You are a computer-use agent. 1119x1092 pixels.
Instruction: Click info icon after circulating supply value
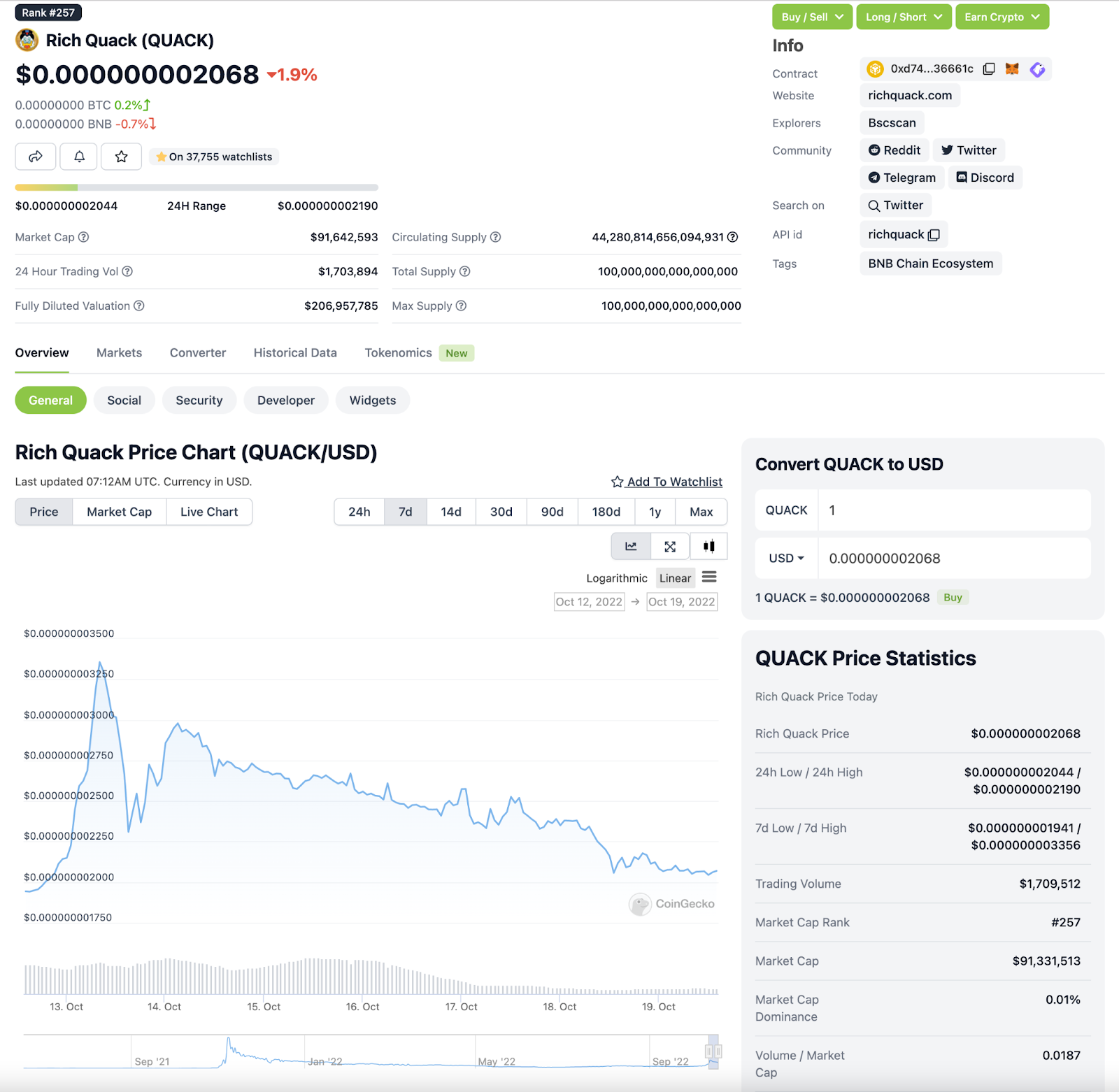coord(732,237)
